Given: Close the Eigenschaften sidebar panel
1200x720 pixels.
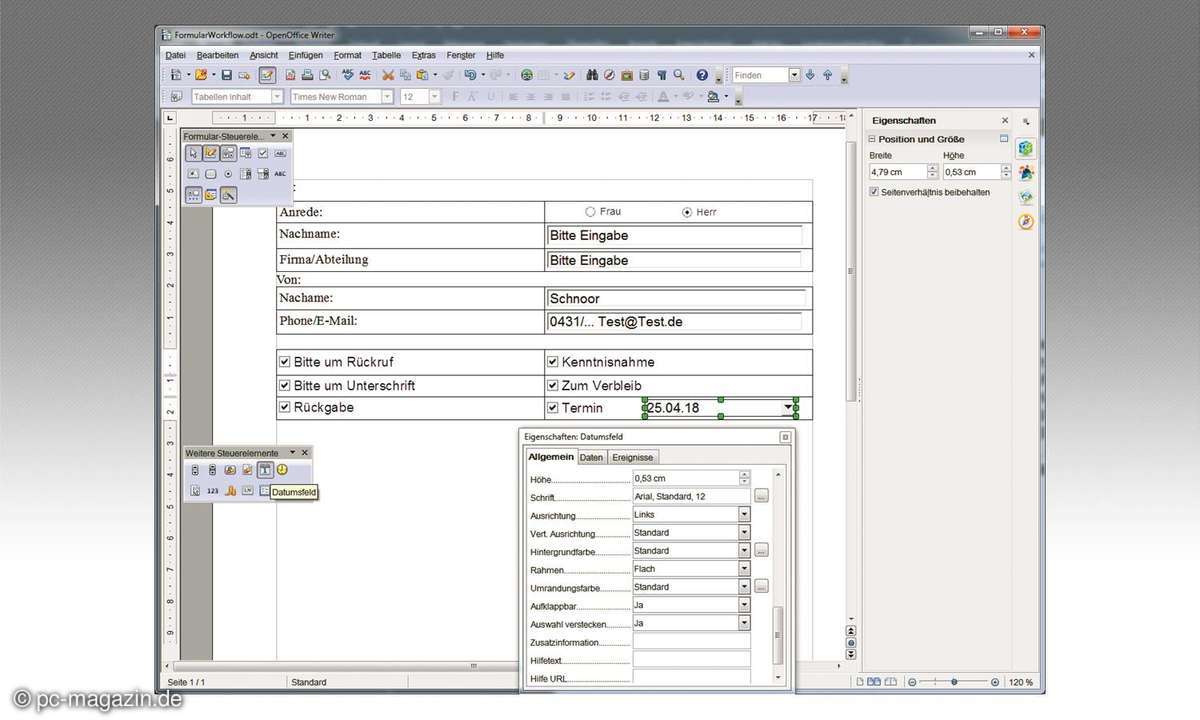Looking at the screenshot, I should coord(1005,120).
